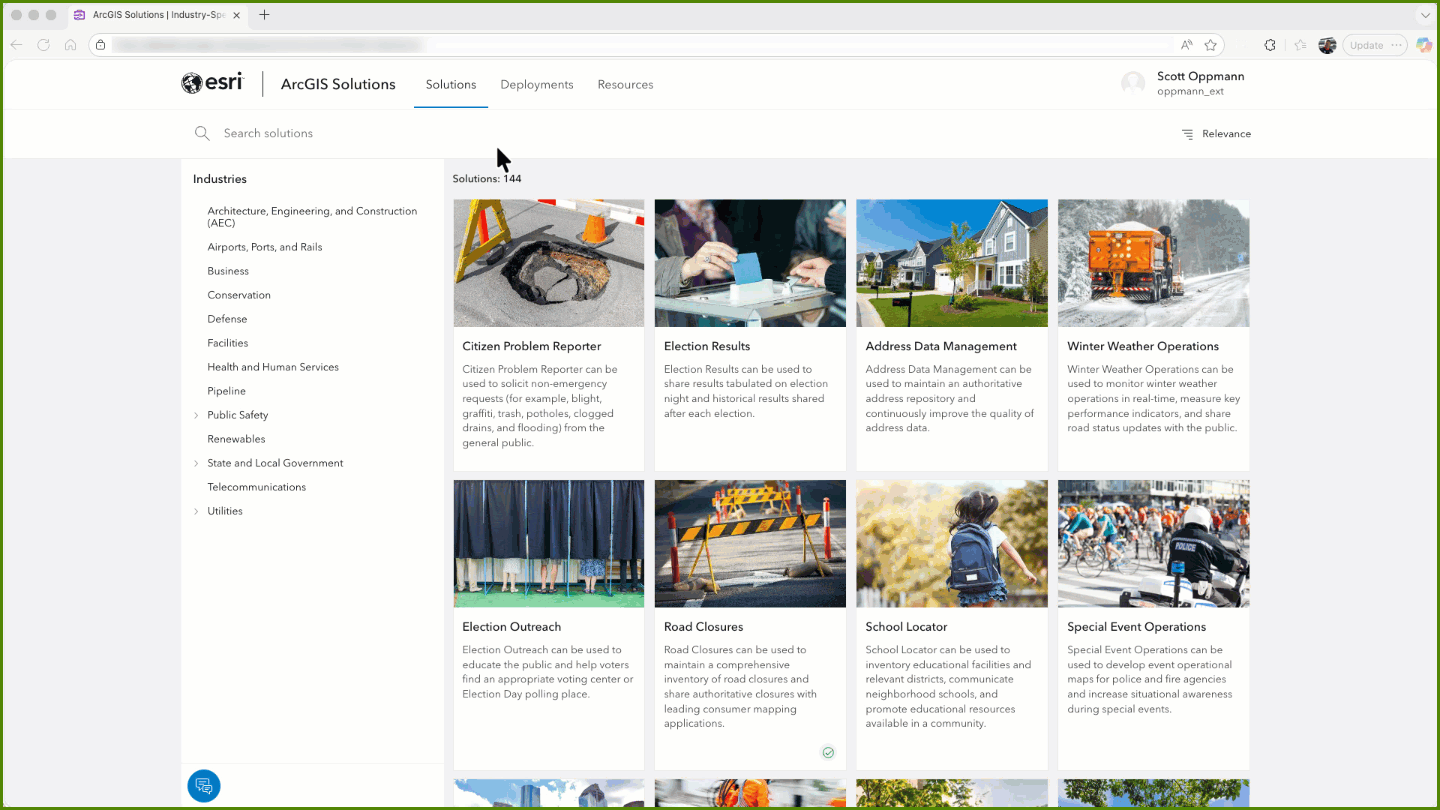This screenshot has width=1440, height=810.
Task: Expand the Utilities industry
Action: tap(196, 511)
